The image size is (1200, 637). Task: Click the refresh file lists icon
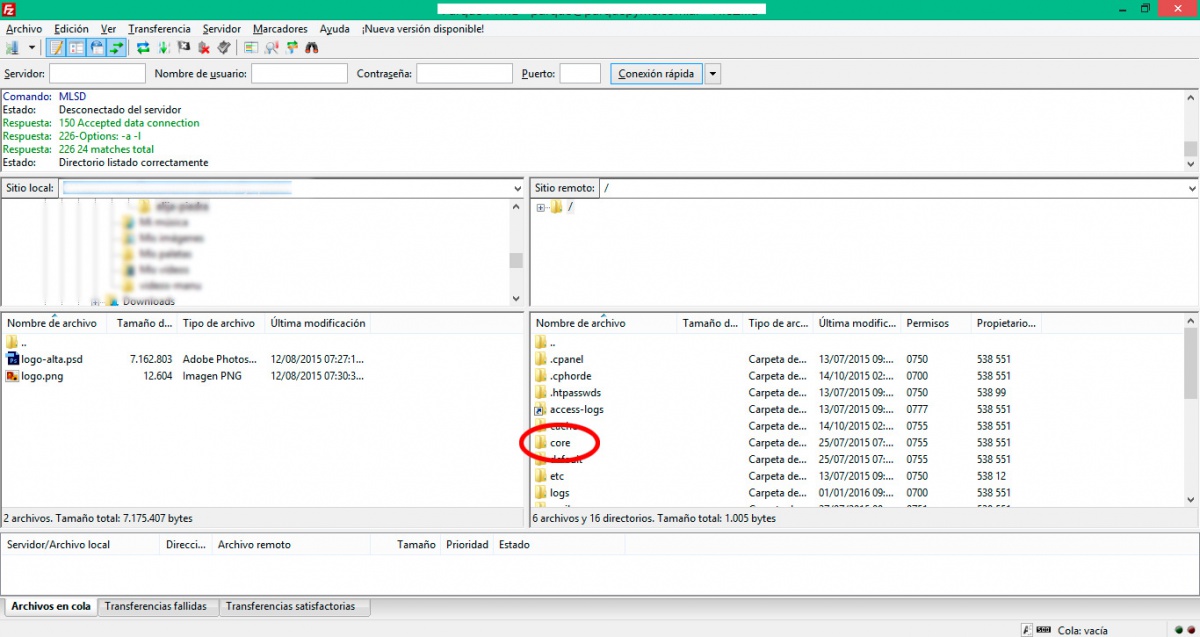[x=143, y=47]
